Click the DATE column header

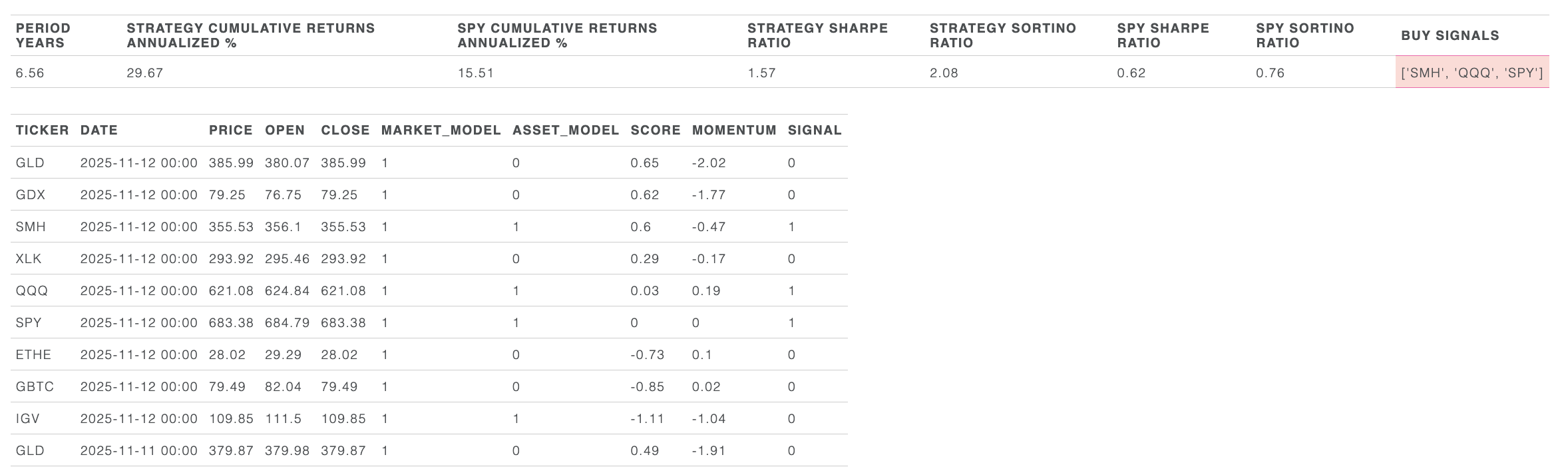98,130
